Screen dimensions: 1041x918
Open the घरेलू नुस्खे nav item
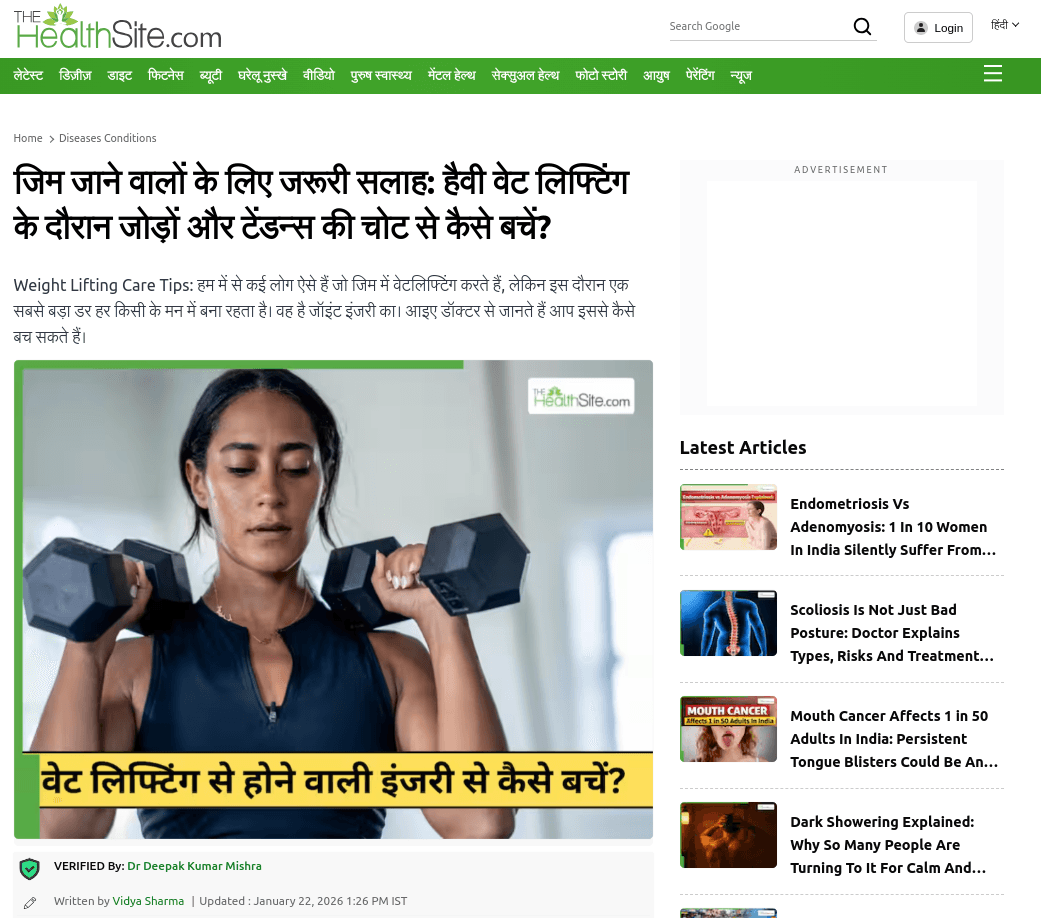[262, 76]
